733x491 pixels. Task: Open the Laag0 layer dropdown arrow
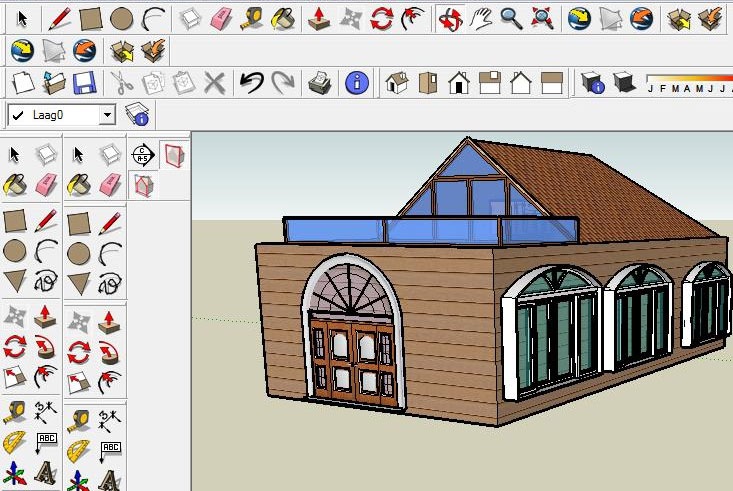click(x=107, y=115)
